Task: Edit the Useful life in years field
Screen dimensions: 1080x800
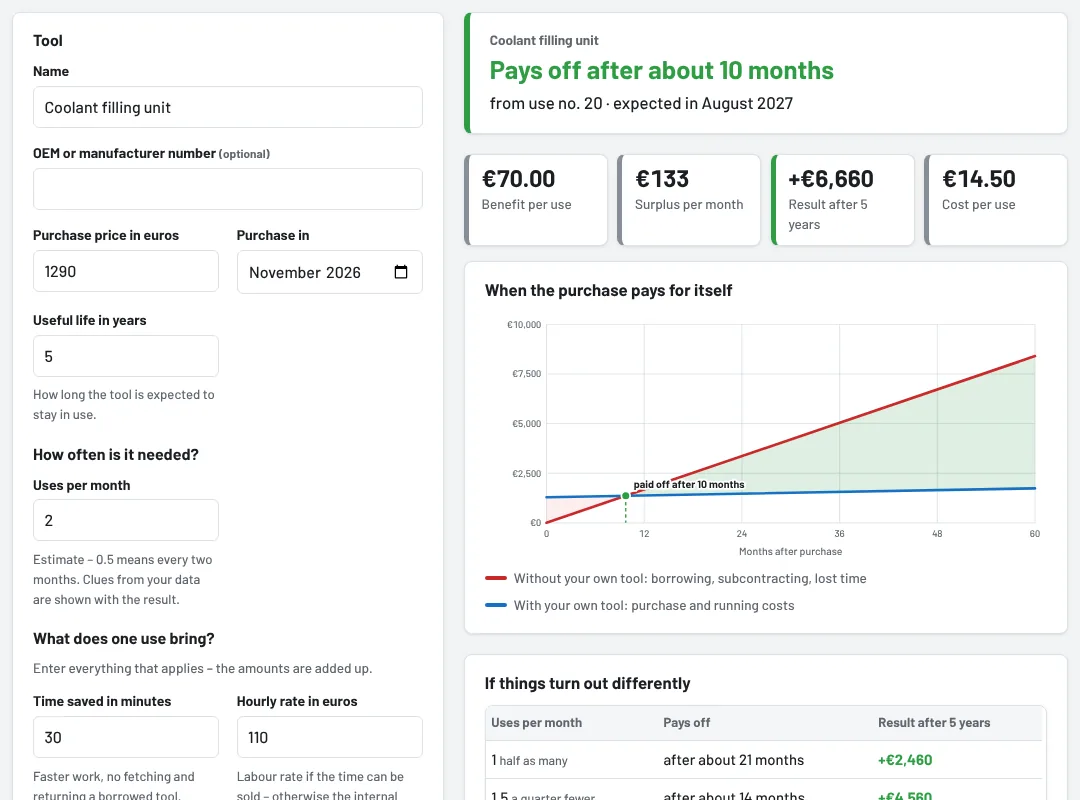Action: [x=125, y=356]
